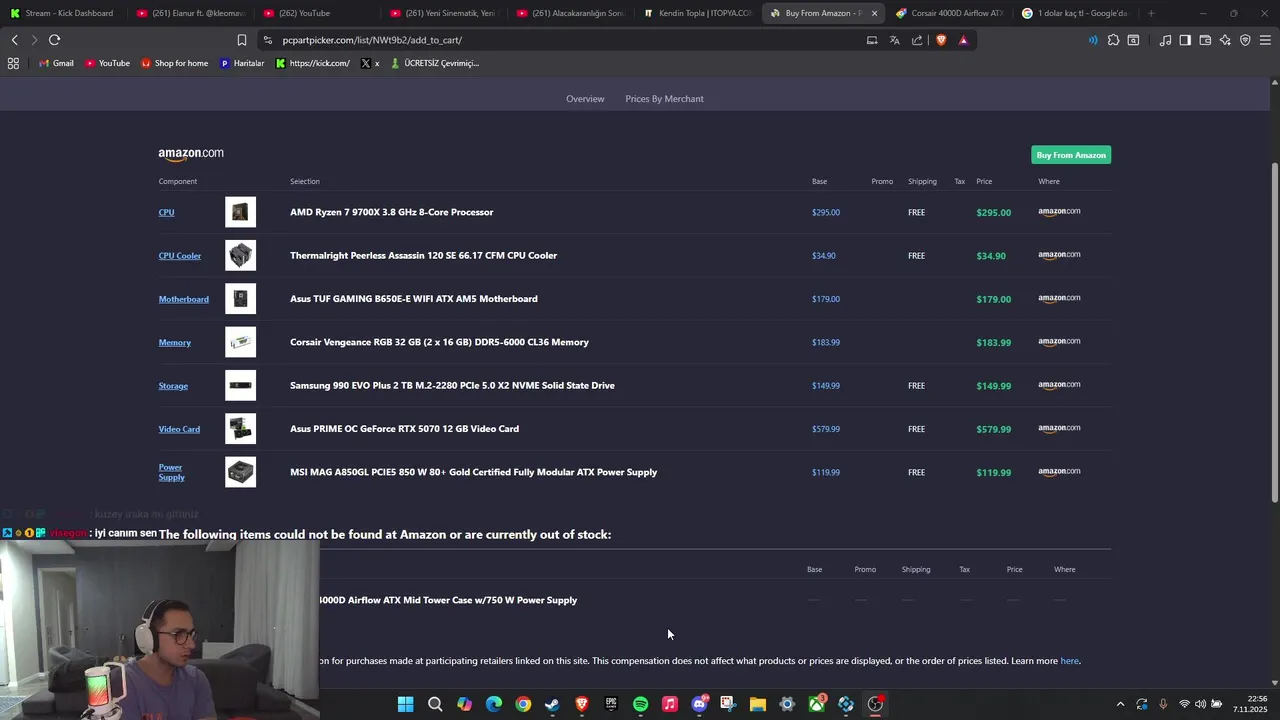
Task: Open the Windows Start menu
Action: point(405,704)
